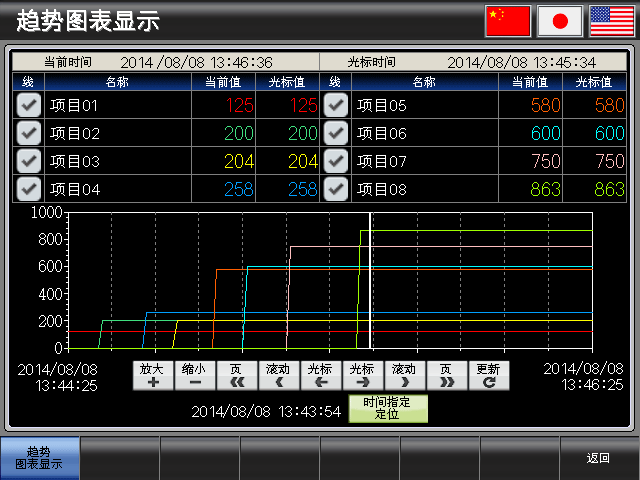Screen dimensions: 640x480
Task: Switch language to Chinese via China flag
Action: (507, 21)
